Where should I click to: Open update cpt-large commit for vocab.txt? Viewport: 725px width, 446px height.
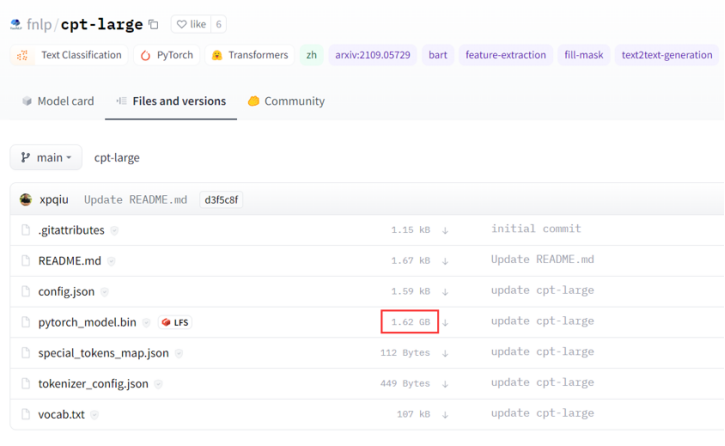(x=542, y=413)
